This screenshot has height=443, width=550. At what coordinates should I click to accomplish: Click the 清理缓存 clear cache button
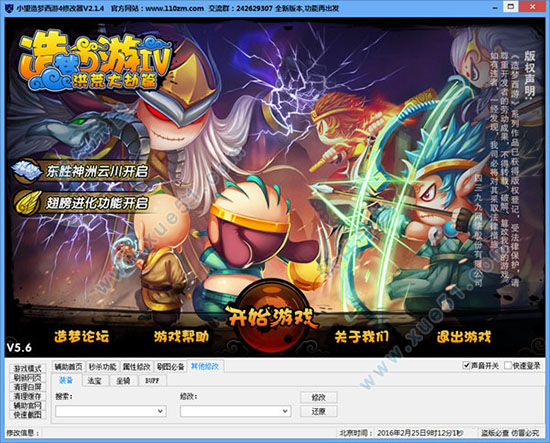(28, 396)
